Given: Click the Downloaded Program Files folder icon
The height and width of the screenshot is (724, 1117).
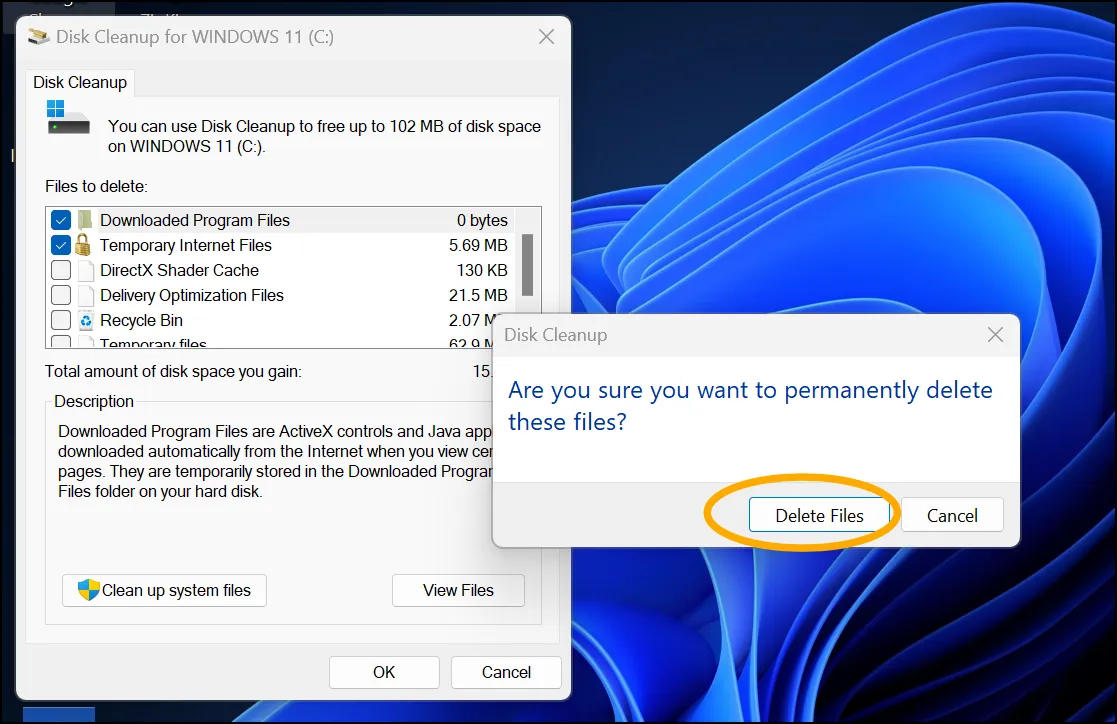Looking at the screenshot, I should [83, 219].
